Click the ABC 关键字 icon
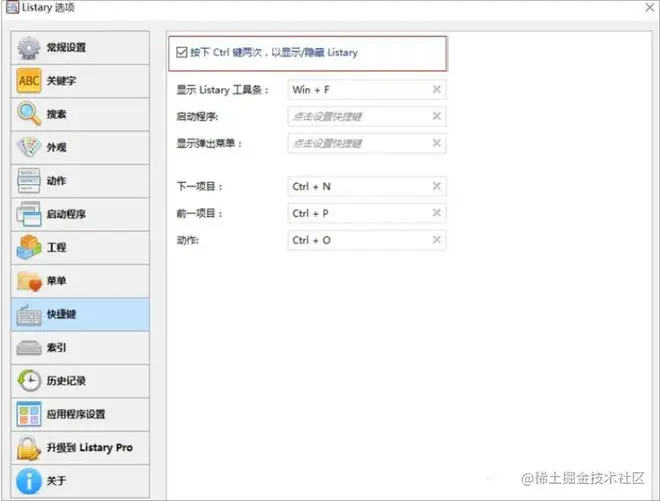660x501 pixels. (29, 80)
